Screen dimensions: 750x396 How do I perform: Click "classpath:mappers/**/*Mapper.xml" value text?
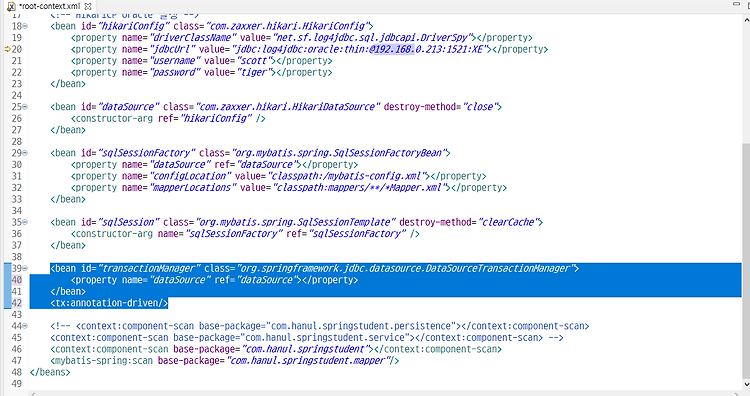(x=359, y=187)
